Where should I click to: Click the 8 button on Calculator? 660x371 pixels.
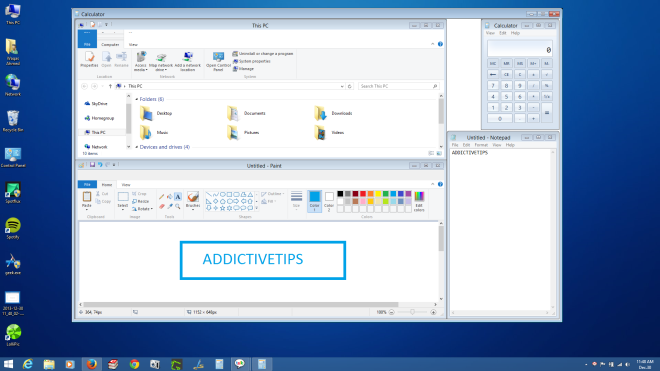(506, 85)
